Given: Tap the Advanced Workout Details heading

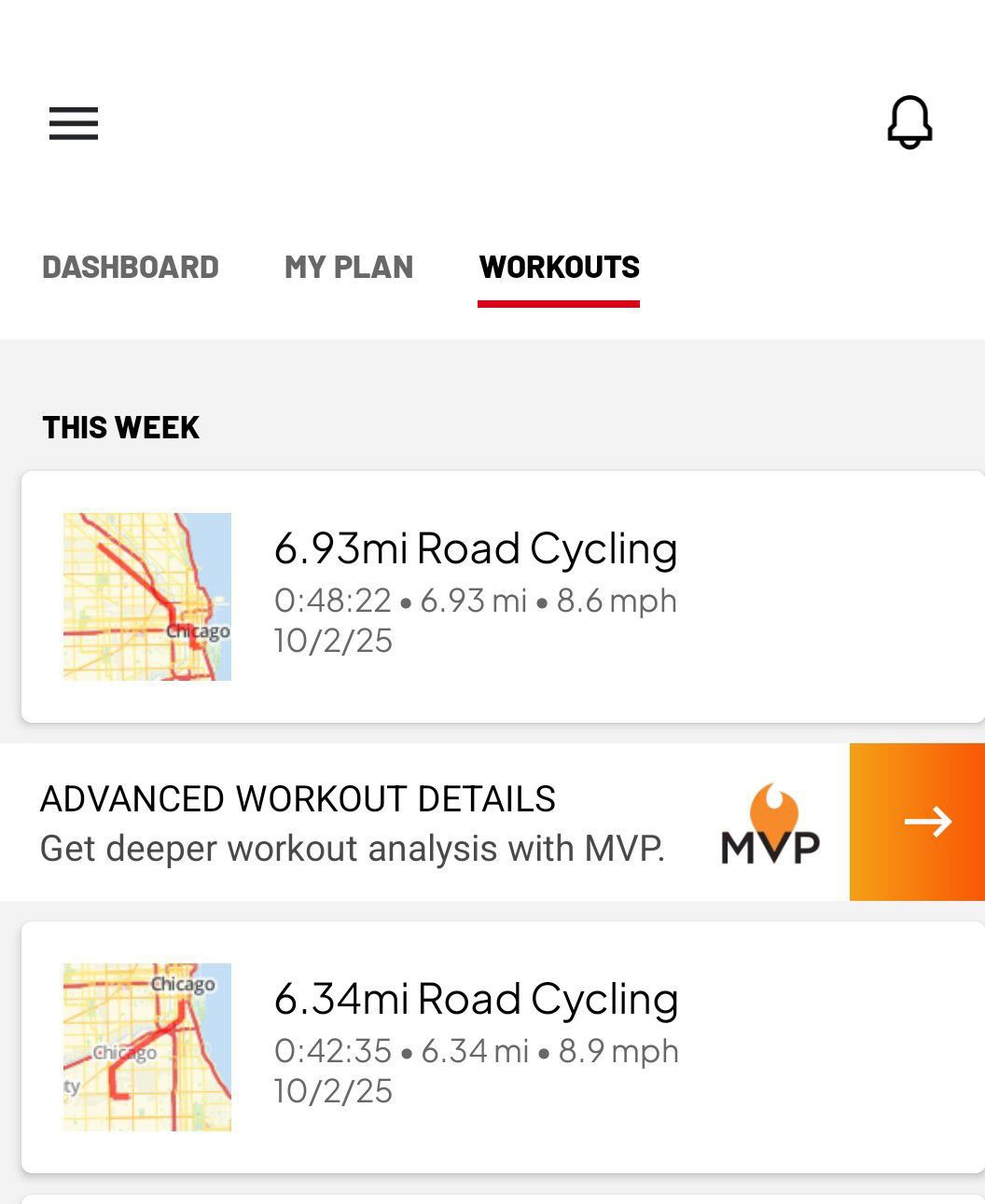Looking at the screenshot, I should [x=298, y=799].
